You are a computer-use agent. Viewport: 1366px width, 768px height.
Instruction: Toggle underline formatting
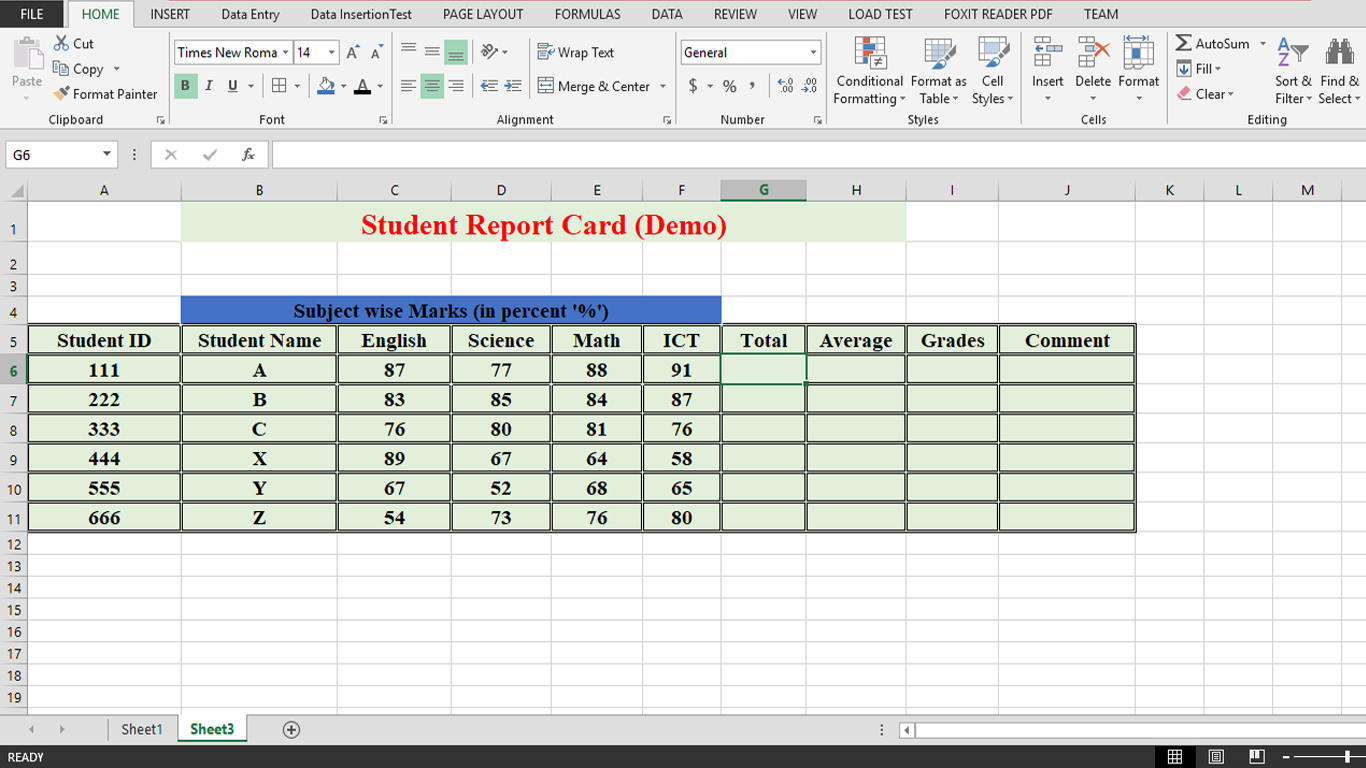(x=229, y=86)
